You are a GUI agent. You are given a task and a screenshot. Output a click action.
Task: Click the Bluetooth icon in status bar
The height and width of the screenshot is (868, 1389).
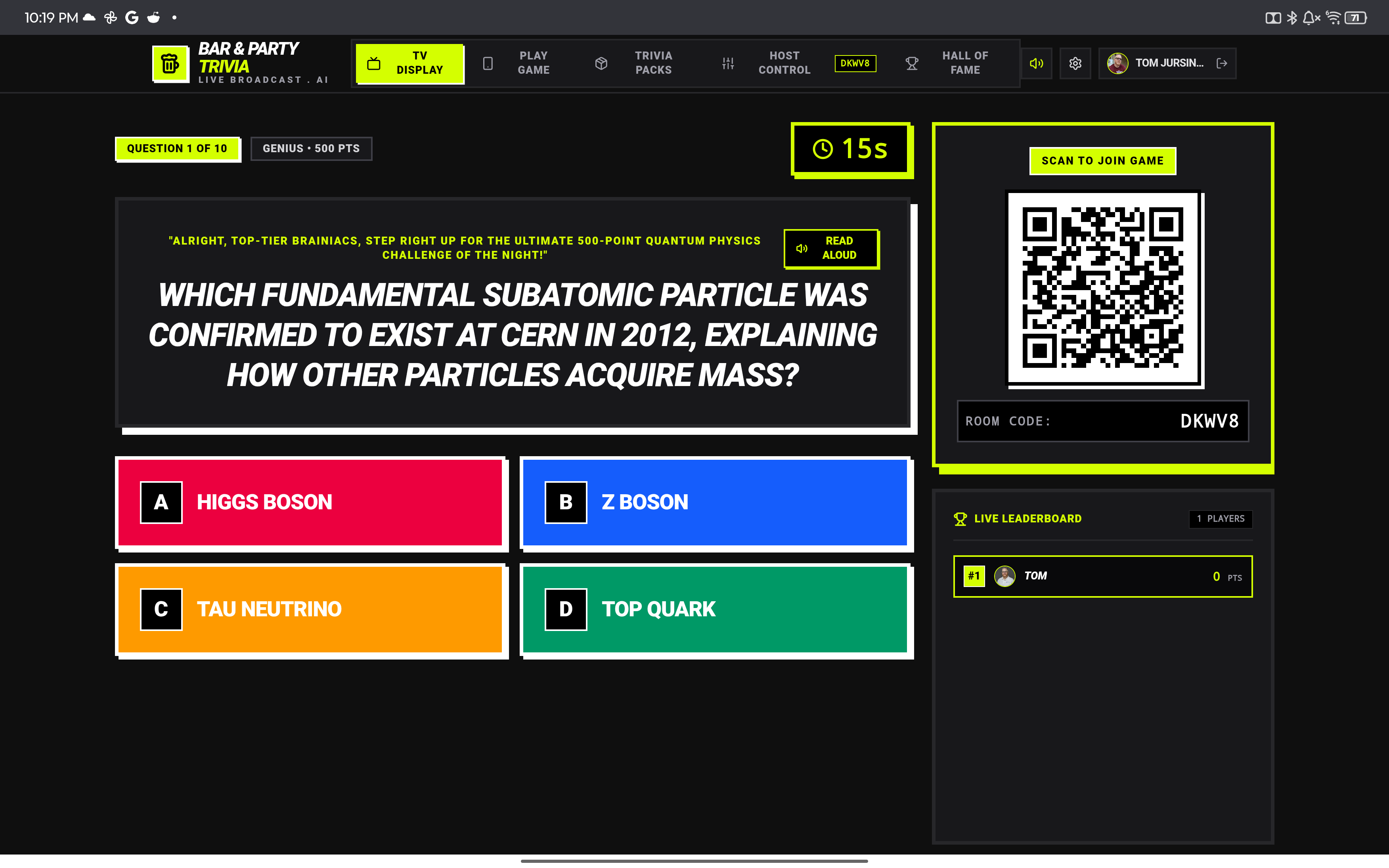point(1291,18)
